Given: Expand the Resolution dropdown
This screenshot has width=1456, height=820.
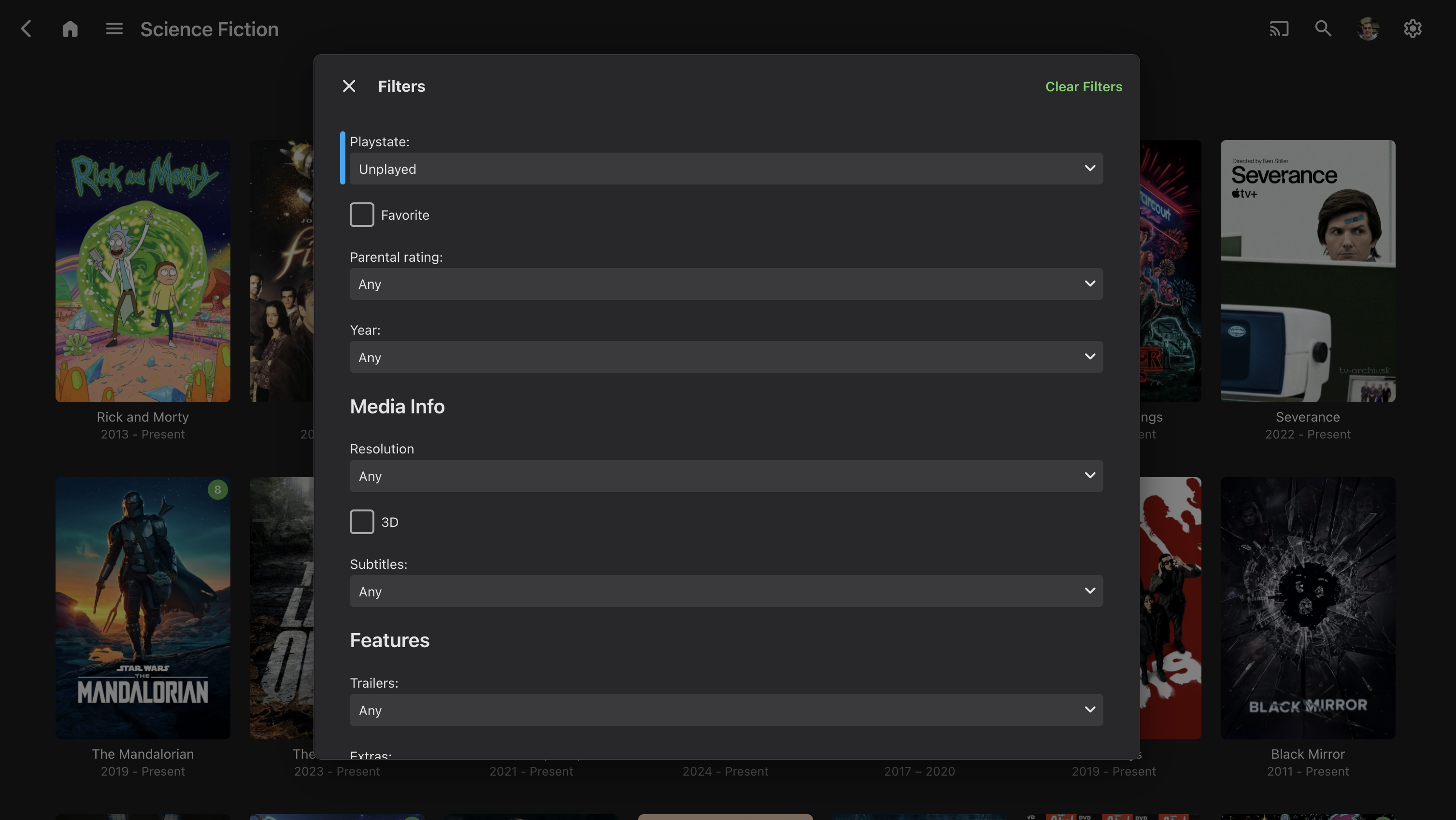Looking at the screenshot, I should [x=726, y=476].
